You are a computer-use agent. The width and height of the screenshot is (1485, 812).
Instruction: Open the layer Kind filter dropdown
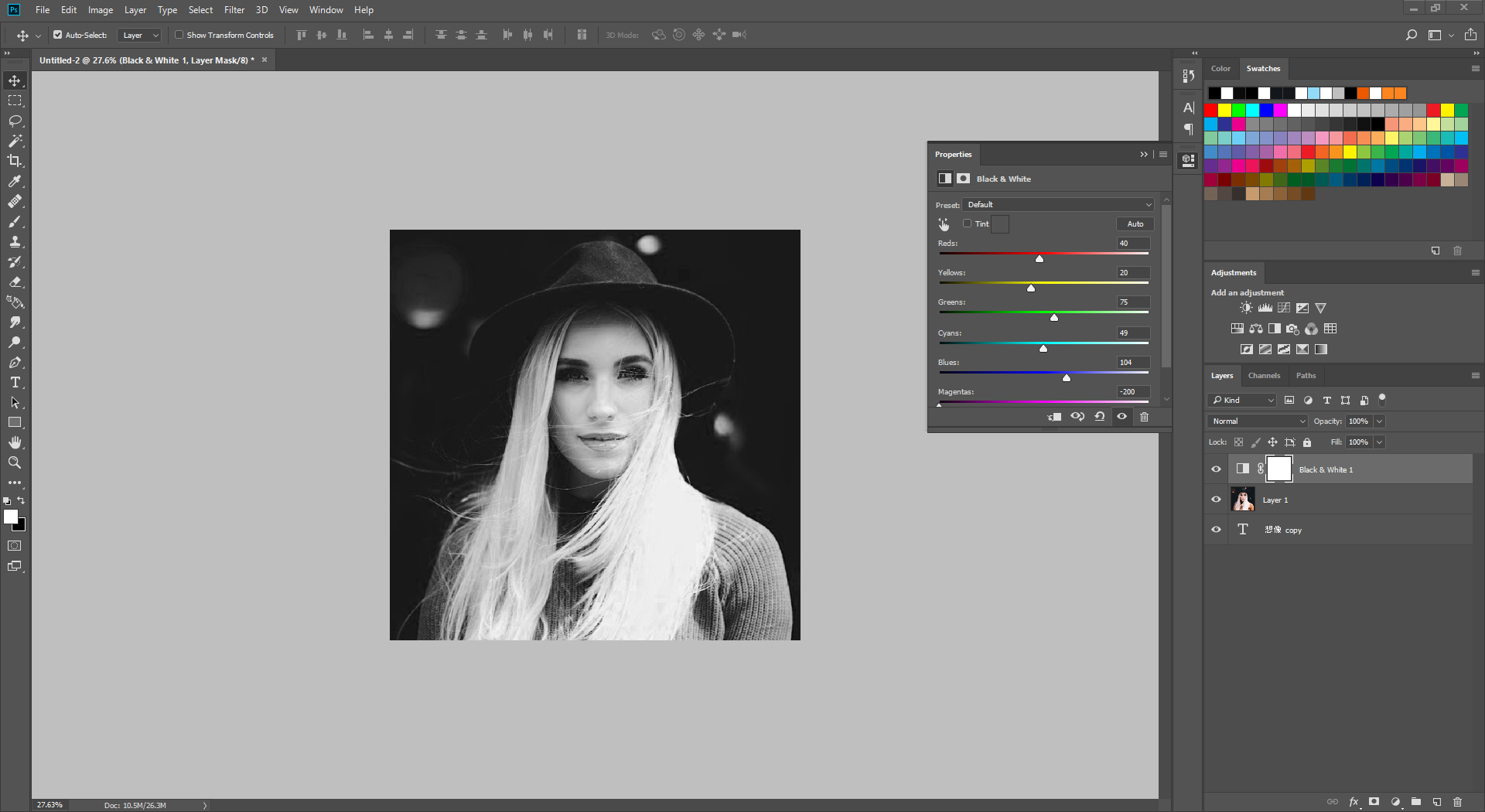(x=1242, y=400)
